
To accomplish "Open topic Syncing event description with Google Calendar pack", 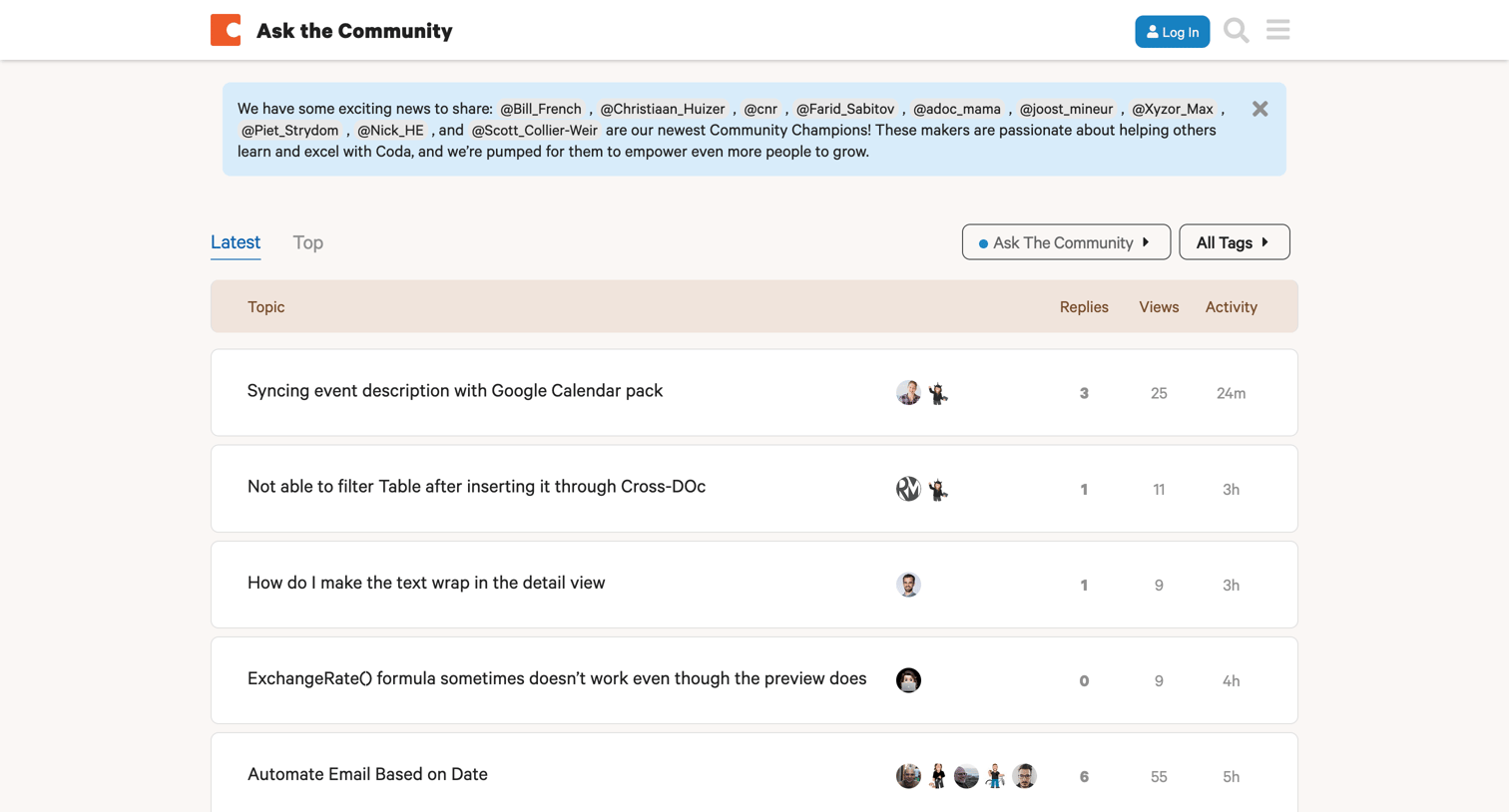I will 455,391.
